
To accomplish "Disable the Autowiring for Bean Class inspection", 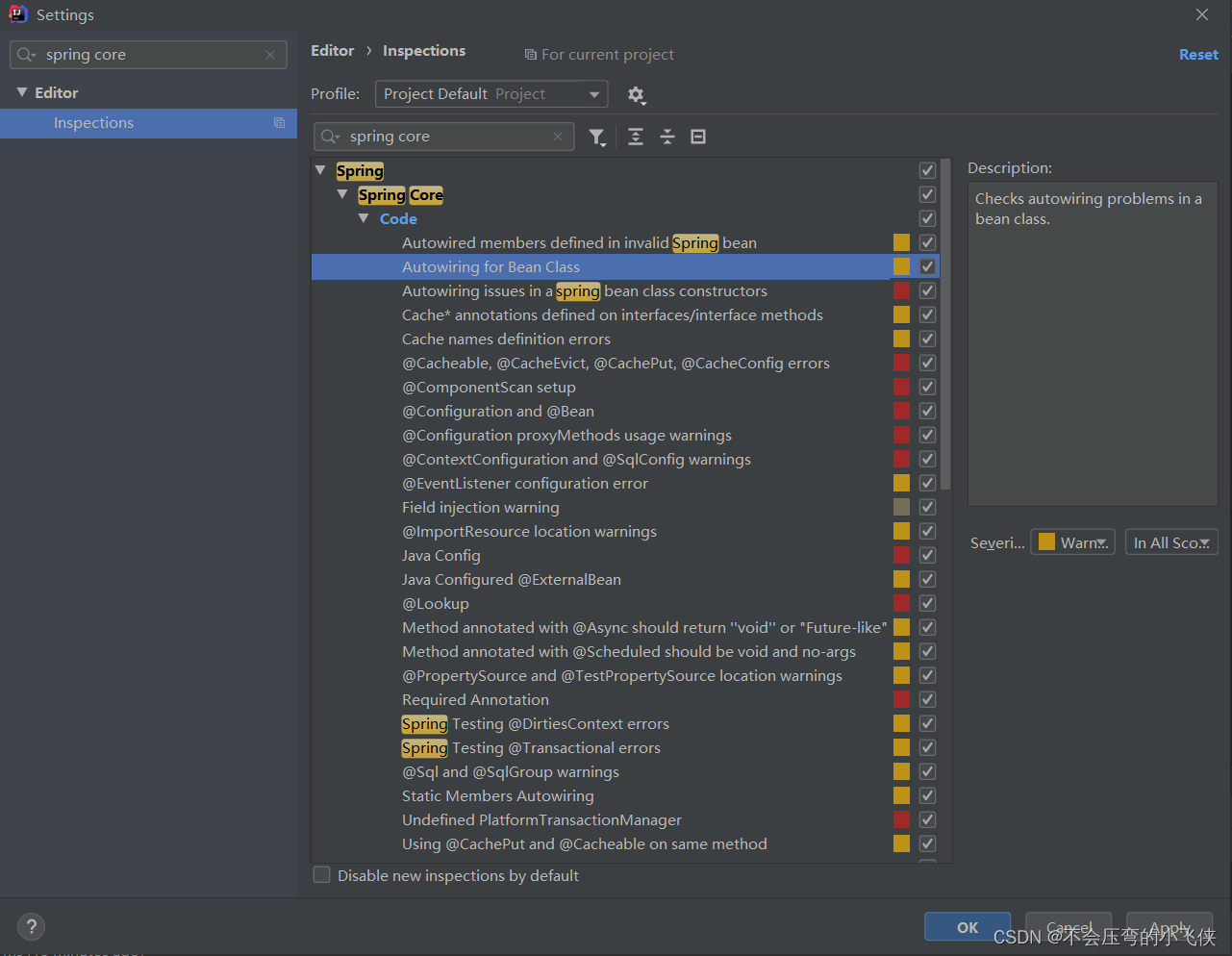I will (927, 266).
